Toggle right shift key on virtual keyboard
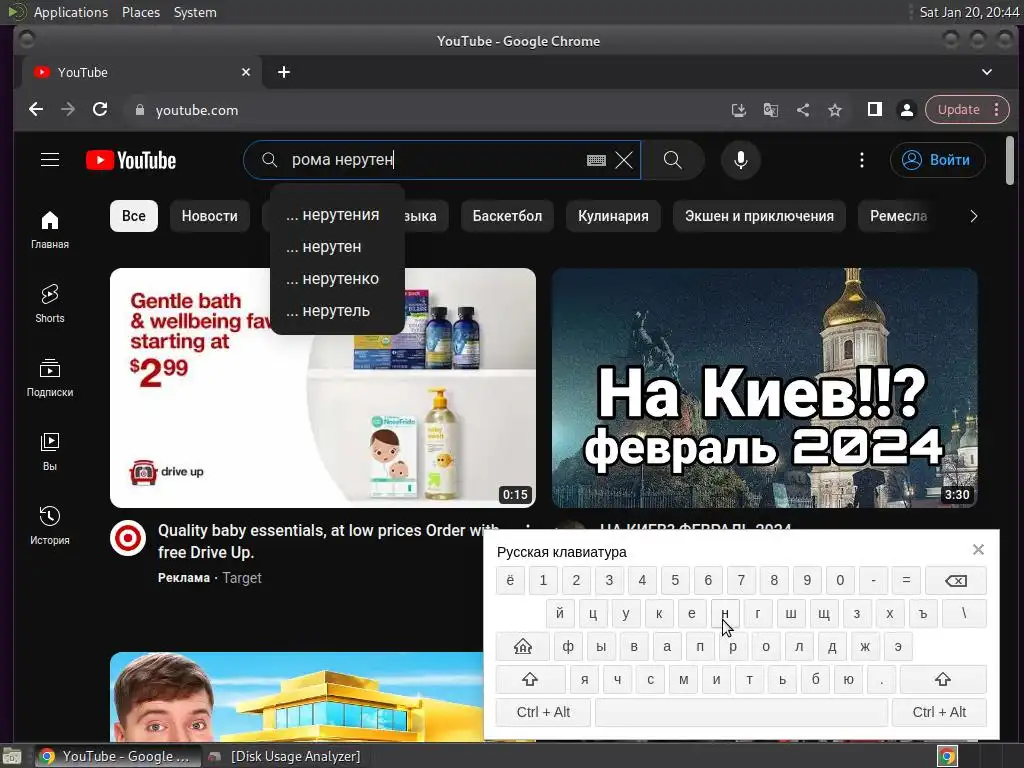The image size is (1024, 768). [x=943, y=680]
